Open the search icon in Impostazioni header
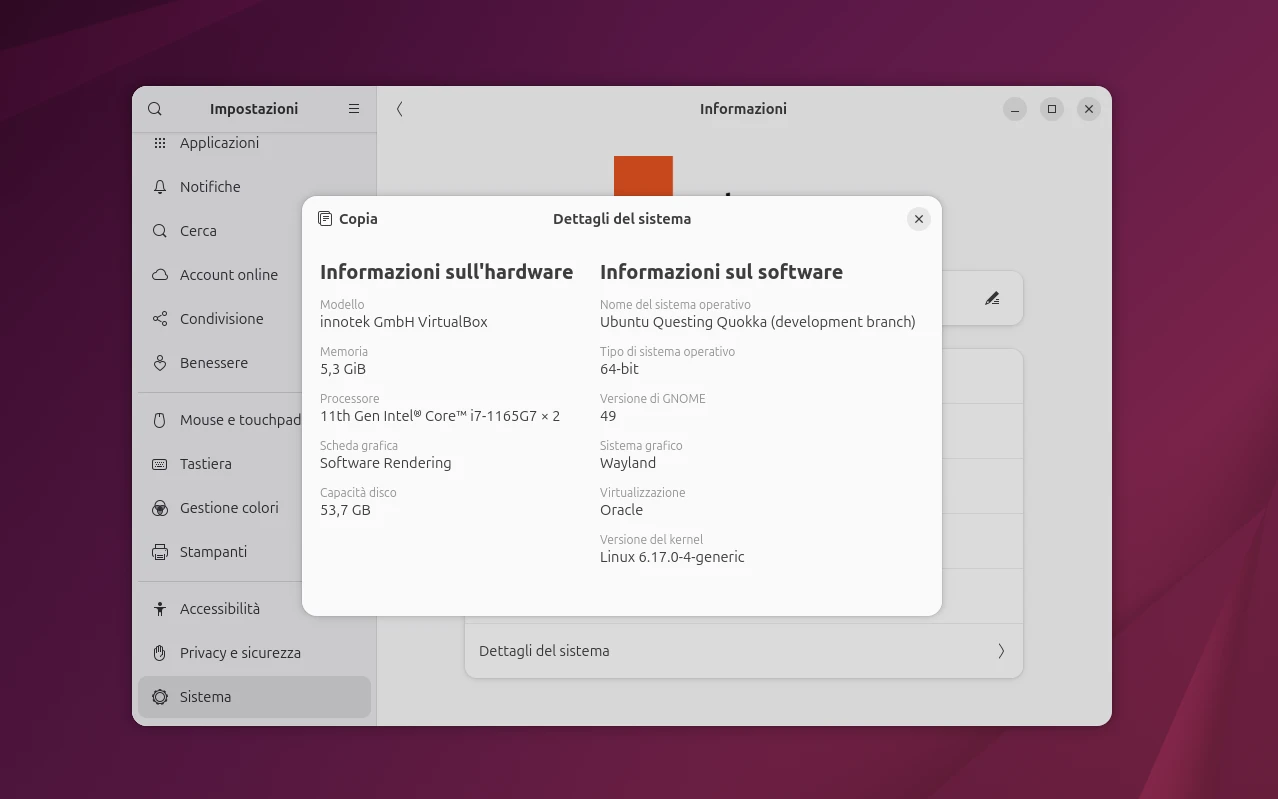The height and width of the screenshot is (799, 1278). (x=155, y=108)
